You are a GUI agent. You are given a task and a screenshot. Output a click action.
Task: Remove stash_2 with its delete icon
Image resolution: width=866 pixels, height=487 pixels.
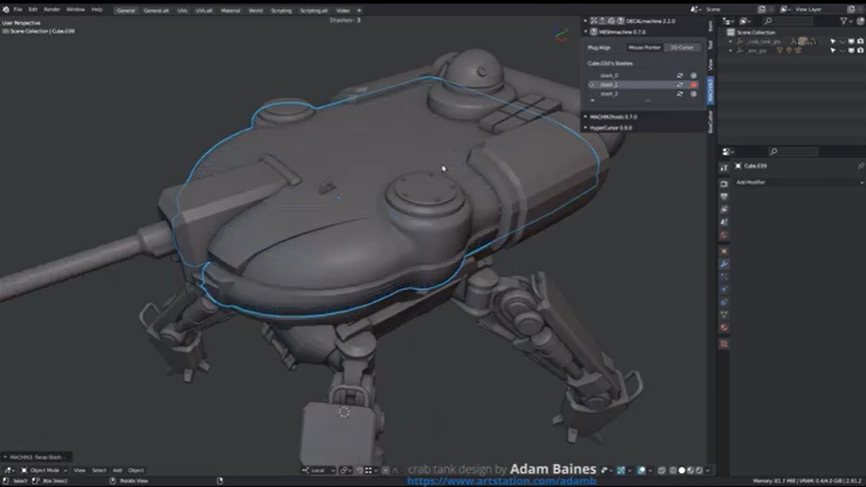click(694, 94)
